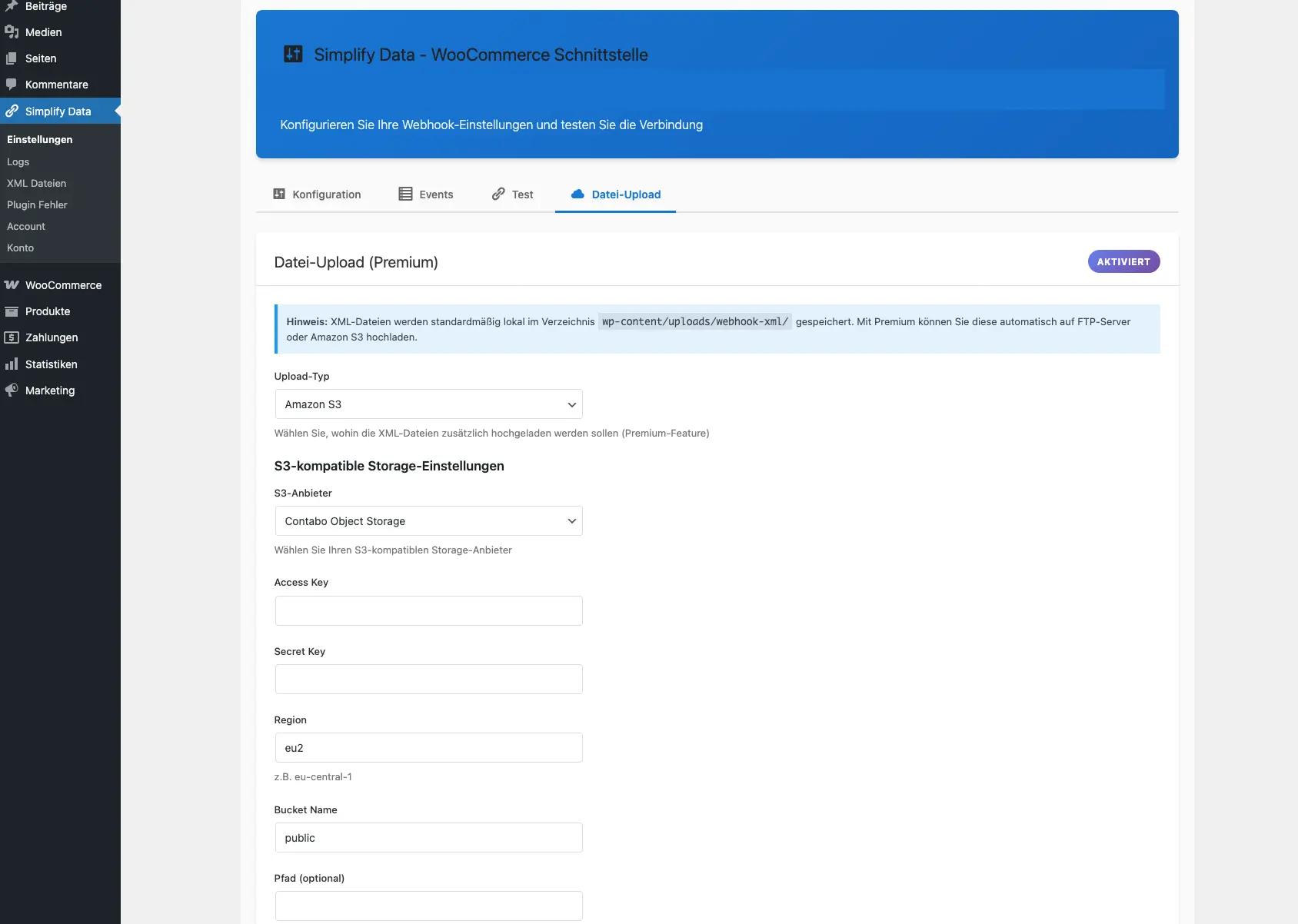Open XML Dateien submenu link
Screen dimensions: 1298x924
(37, 184)
